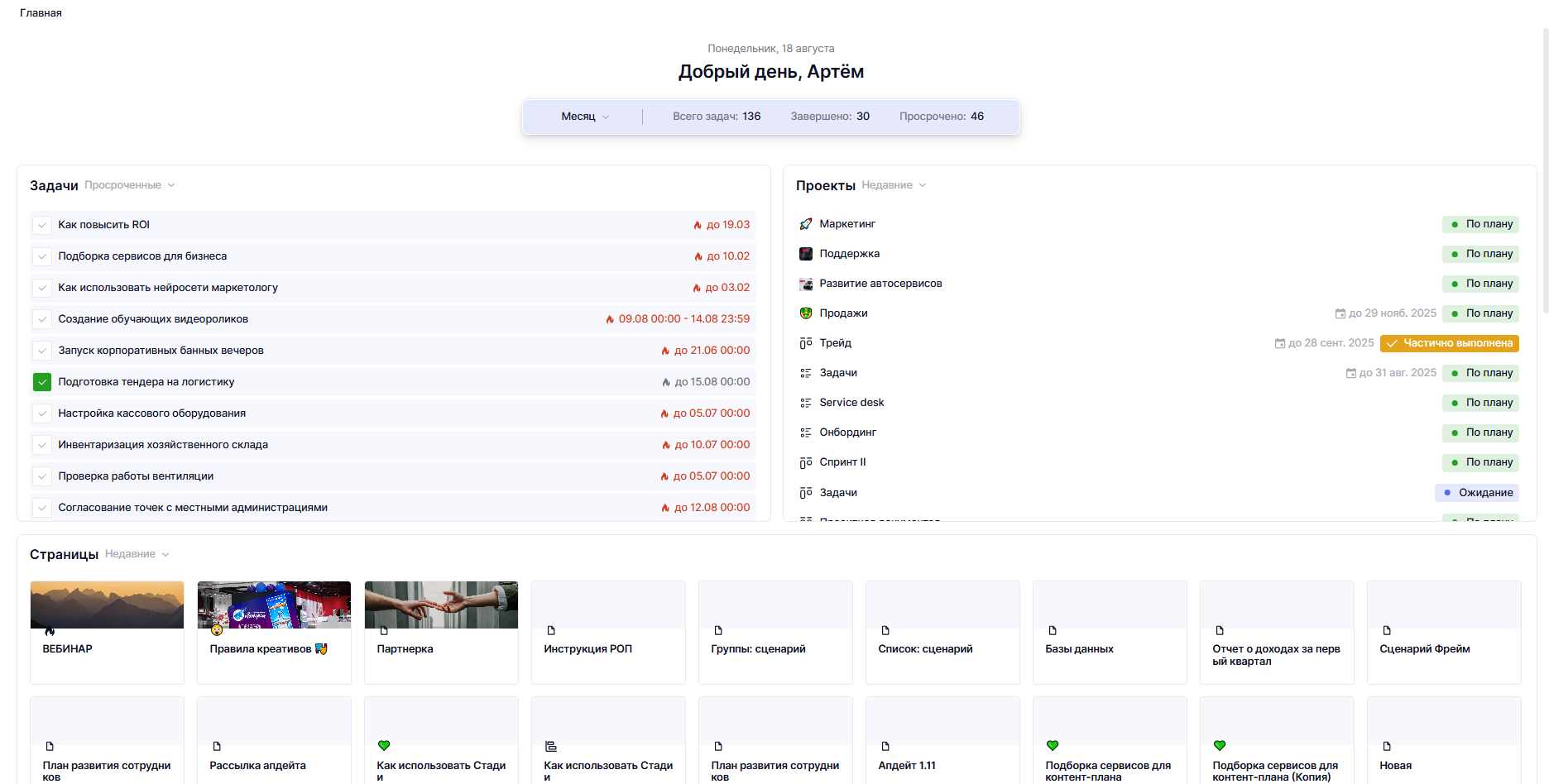Click the Завершено: 30 counter
Screen dimensions: 1549x784
coord(830,117)
